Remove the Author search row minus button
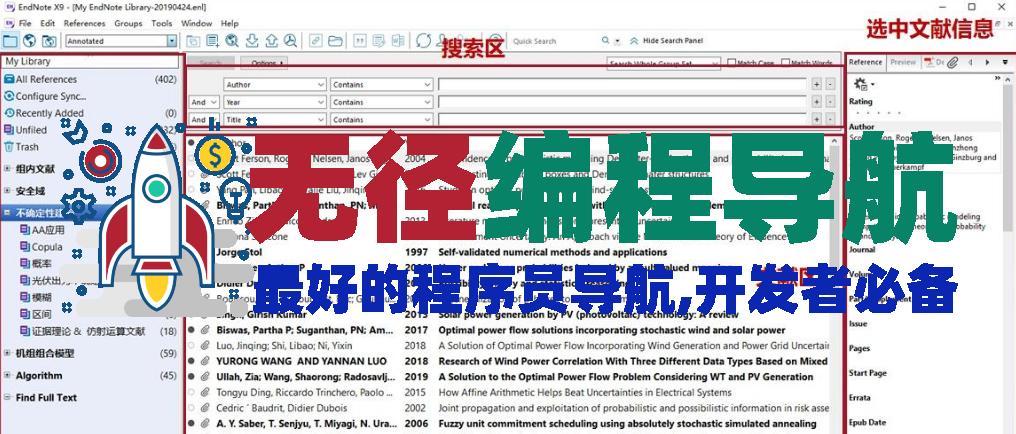The image size is (1016, 434). (830, 84)
